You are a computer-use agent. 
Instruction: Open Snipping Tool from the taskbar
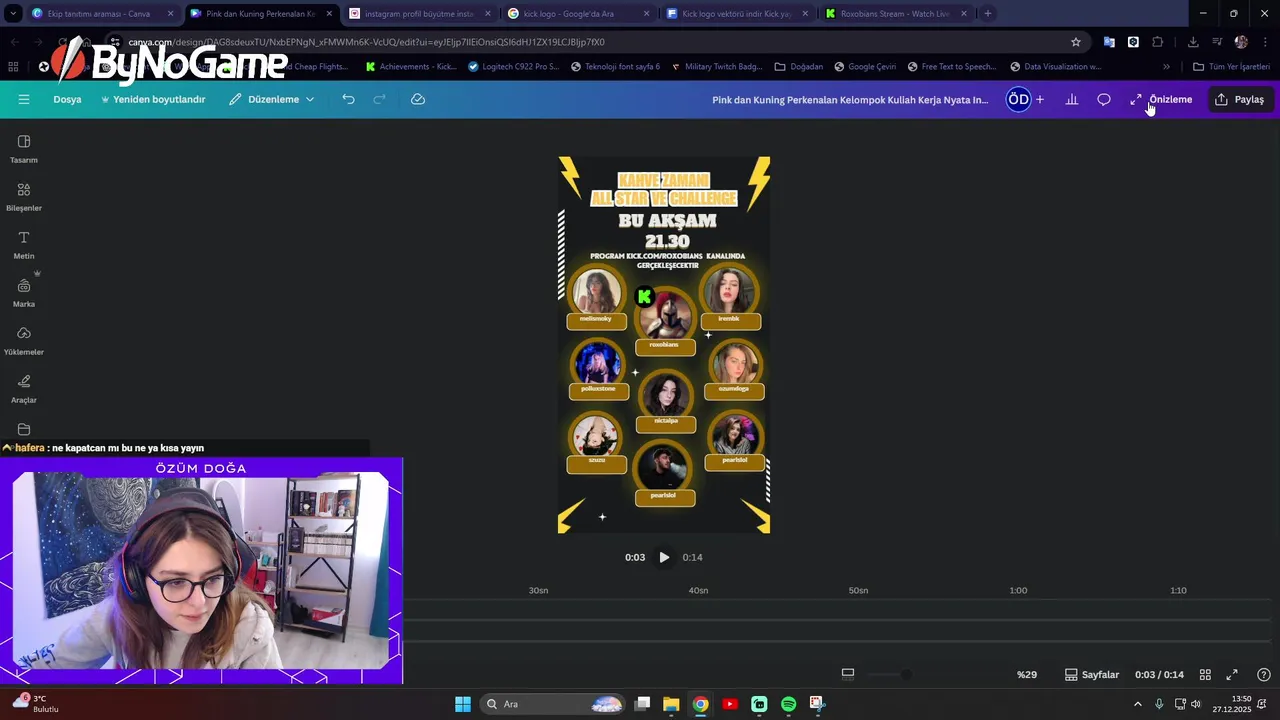click(x=817, y=704)
